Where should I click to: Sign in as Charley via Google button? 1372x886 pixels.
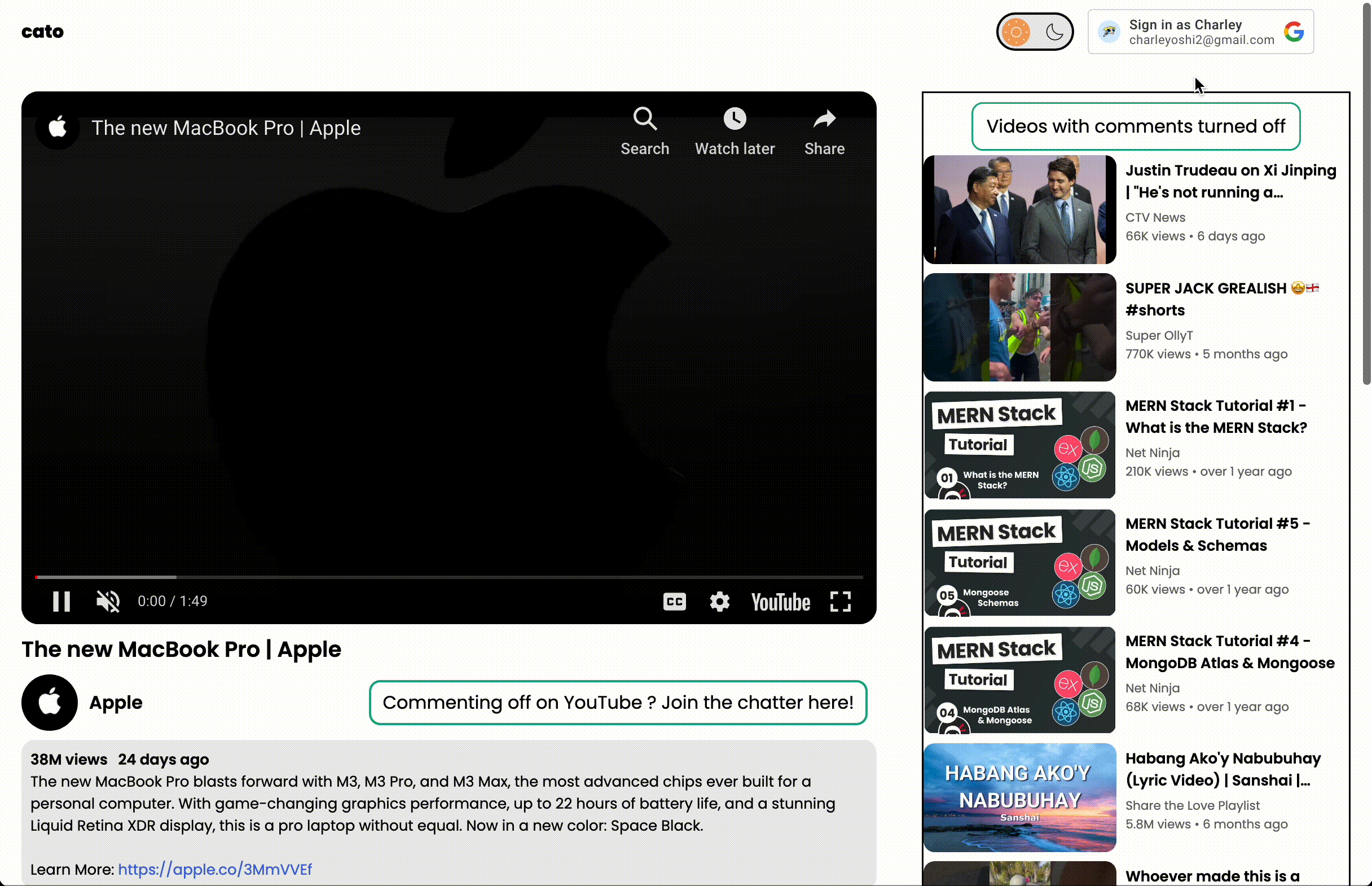point(1200,32)
